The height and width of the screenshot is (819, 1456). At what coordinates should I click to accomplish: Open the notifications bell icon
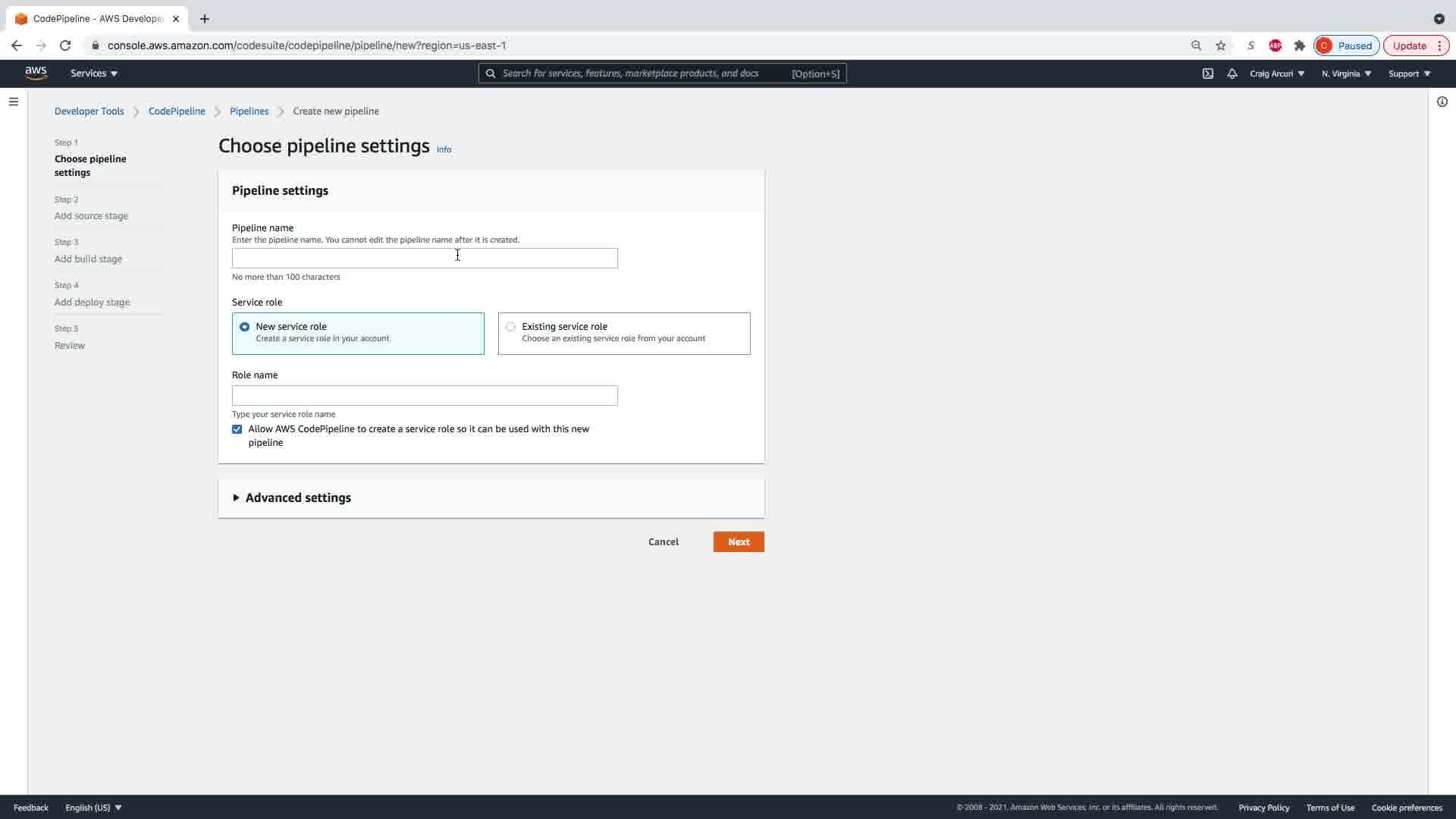click(1232, 74)
